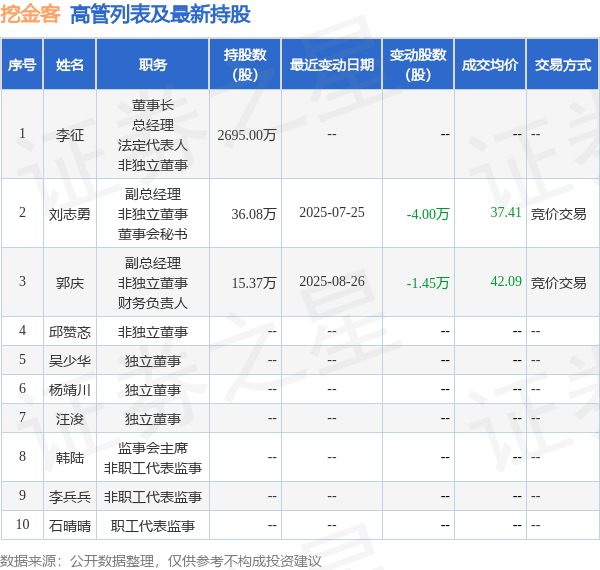The height and width of the screenshot is (570, 600).
Task: Click the date 2025-07-25
Action: tap(332, 212)
